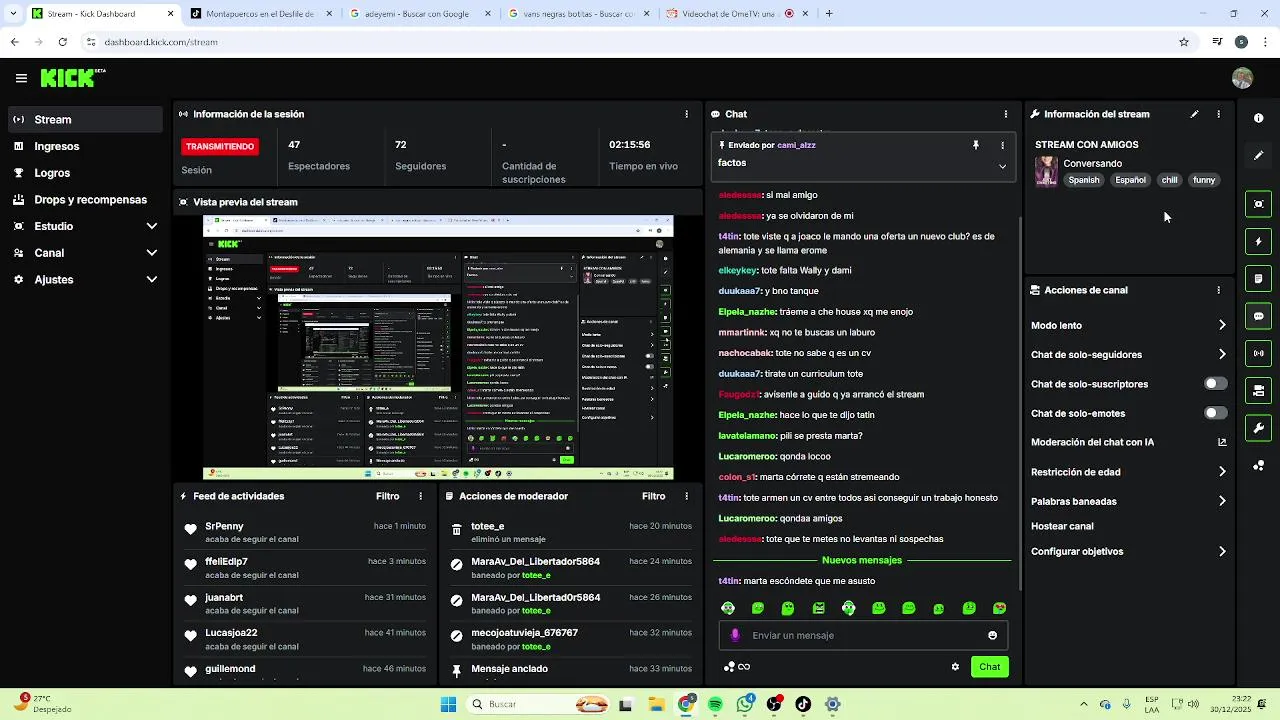The image size is (1280, 720).
Task: Select the pencil edit icon in the right toolbar
Action: click(1258, 156)
